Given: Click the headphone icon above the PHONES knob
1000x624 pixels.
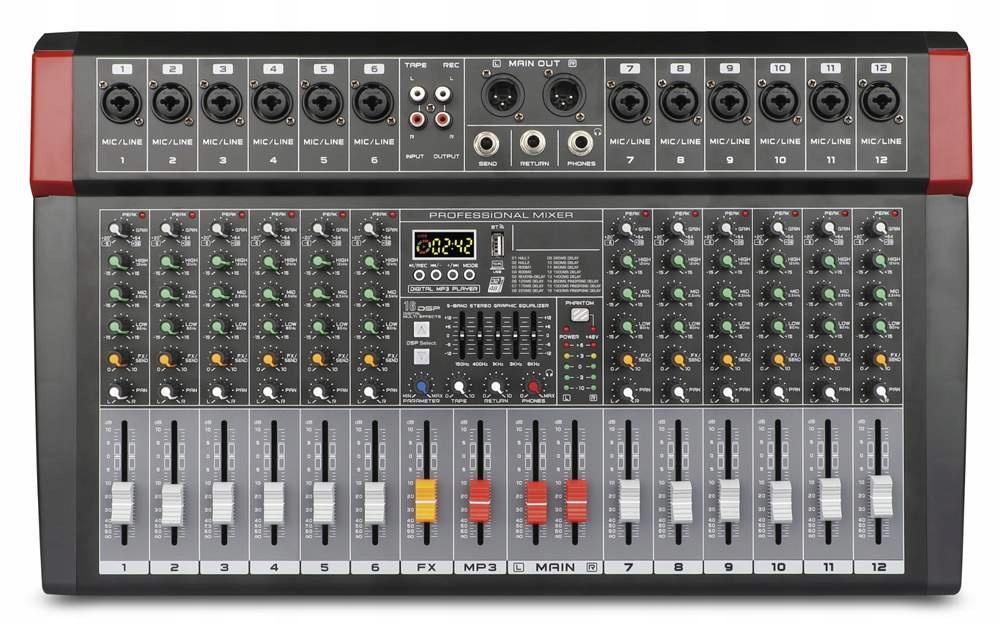Looking at the screenshot, I should click(549, 373).
